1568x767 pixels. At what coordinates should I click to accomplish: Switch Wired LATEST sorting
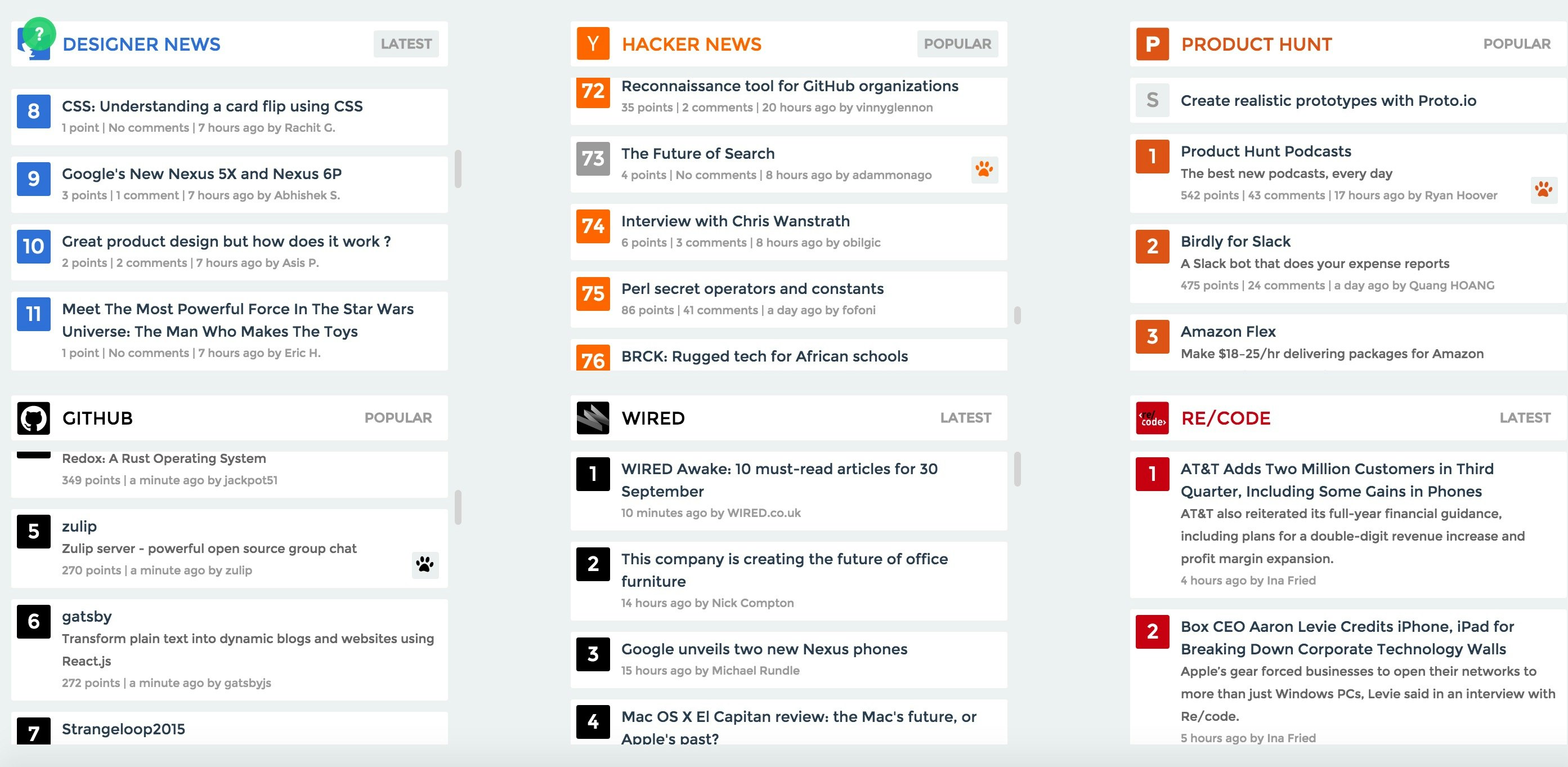965,418
